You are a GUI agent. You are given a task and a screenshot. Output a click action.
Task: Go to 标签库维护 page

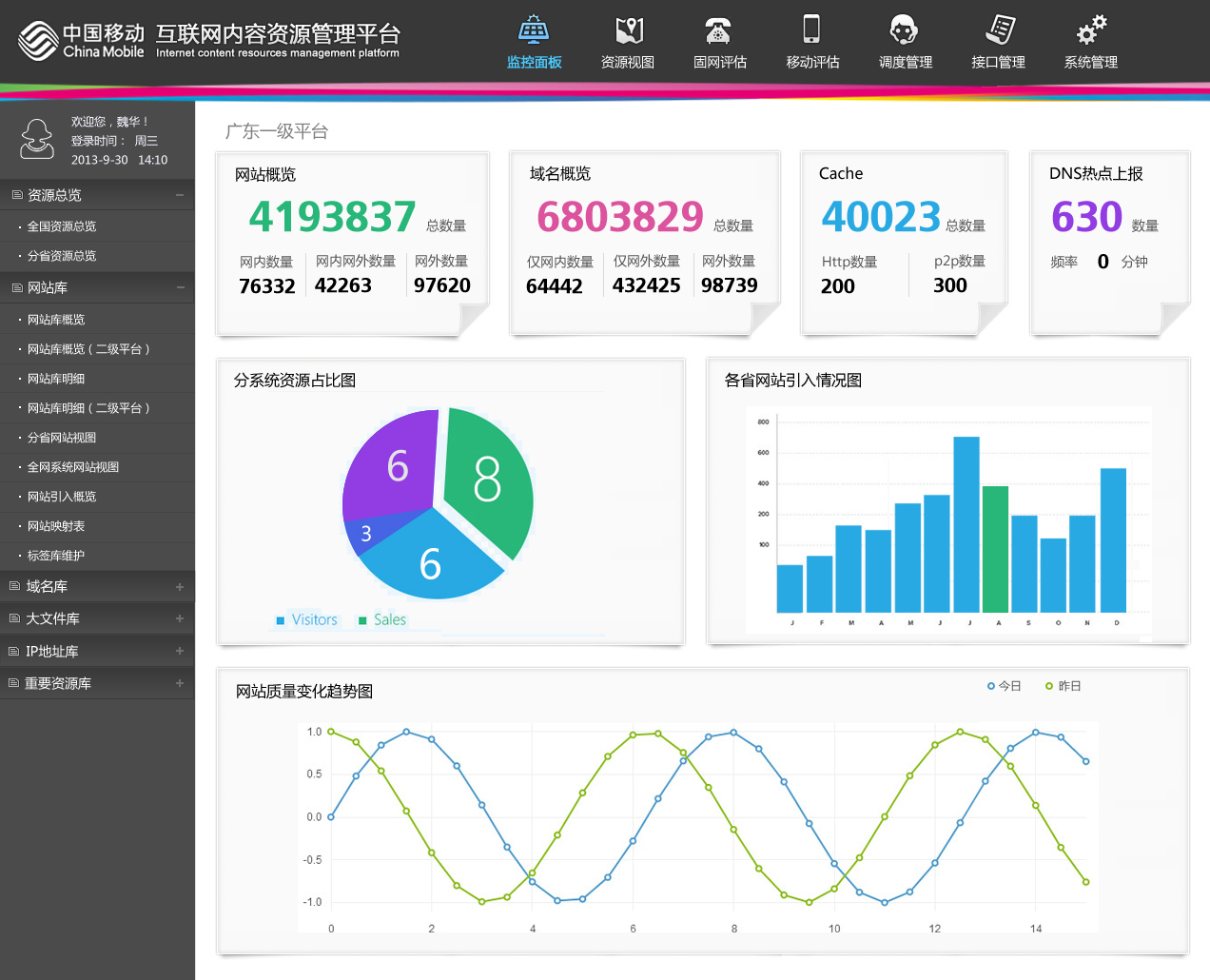point(56,556)
